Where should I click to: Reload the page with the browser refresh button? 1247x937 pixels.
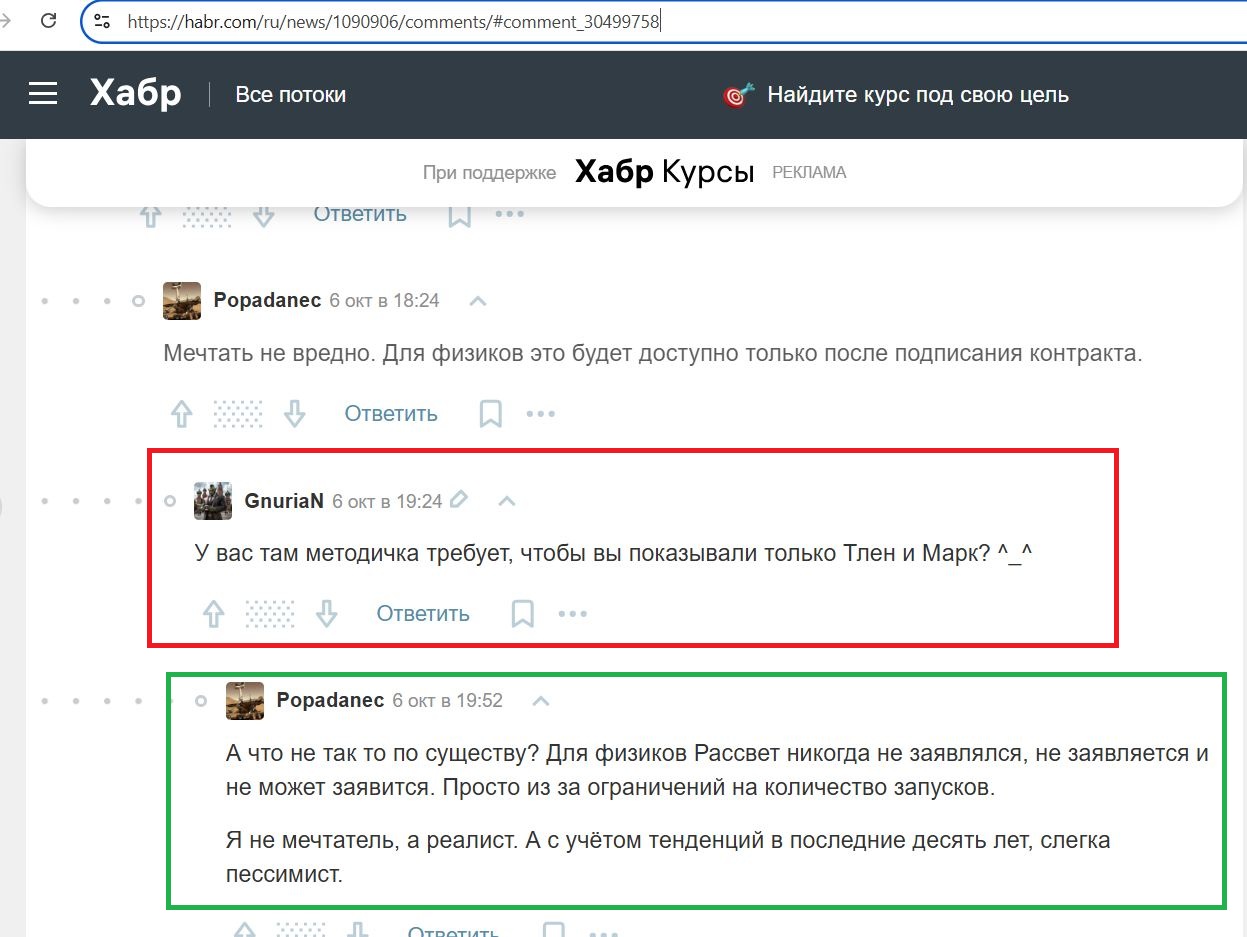(x=48, y=20)
